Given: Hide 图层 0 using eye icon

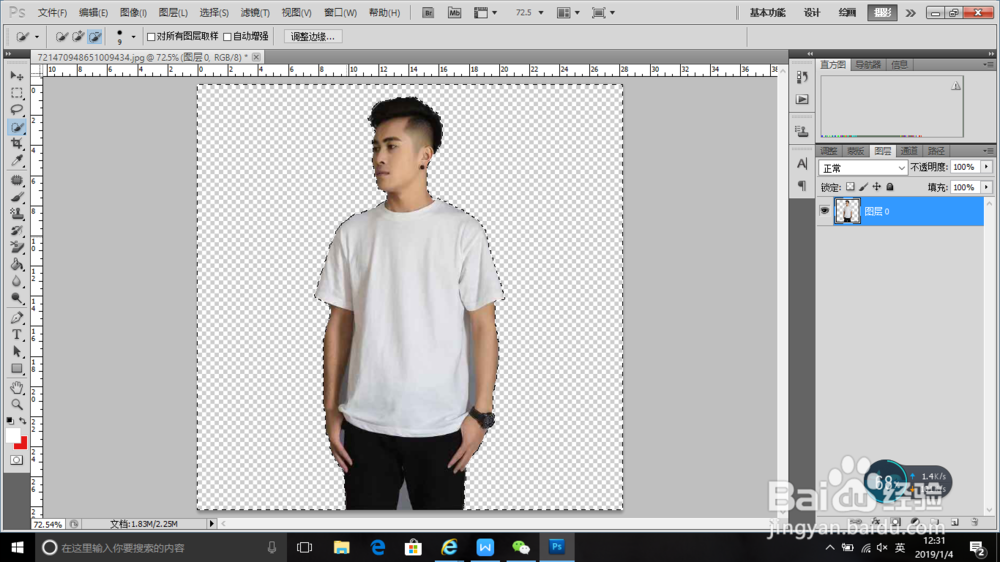Looking at the screenshot, I should (825, 211).
